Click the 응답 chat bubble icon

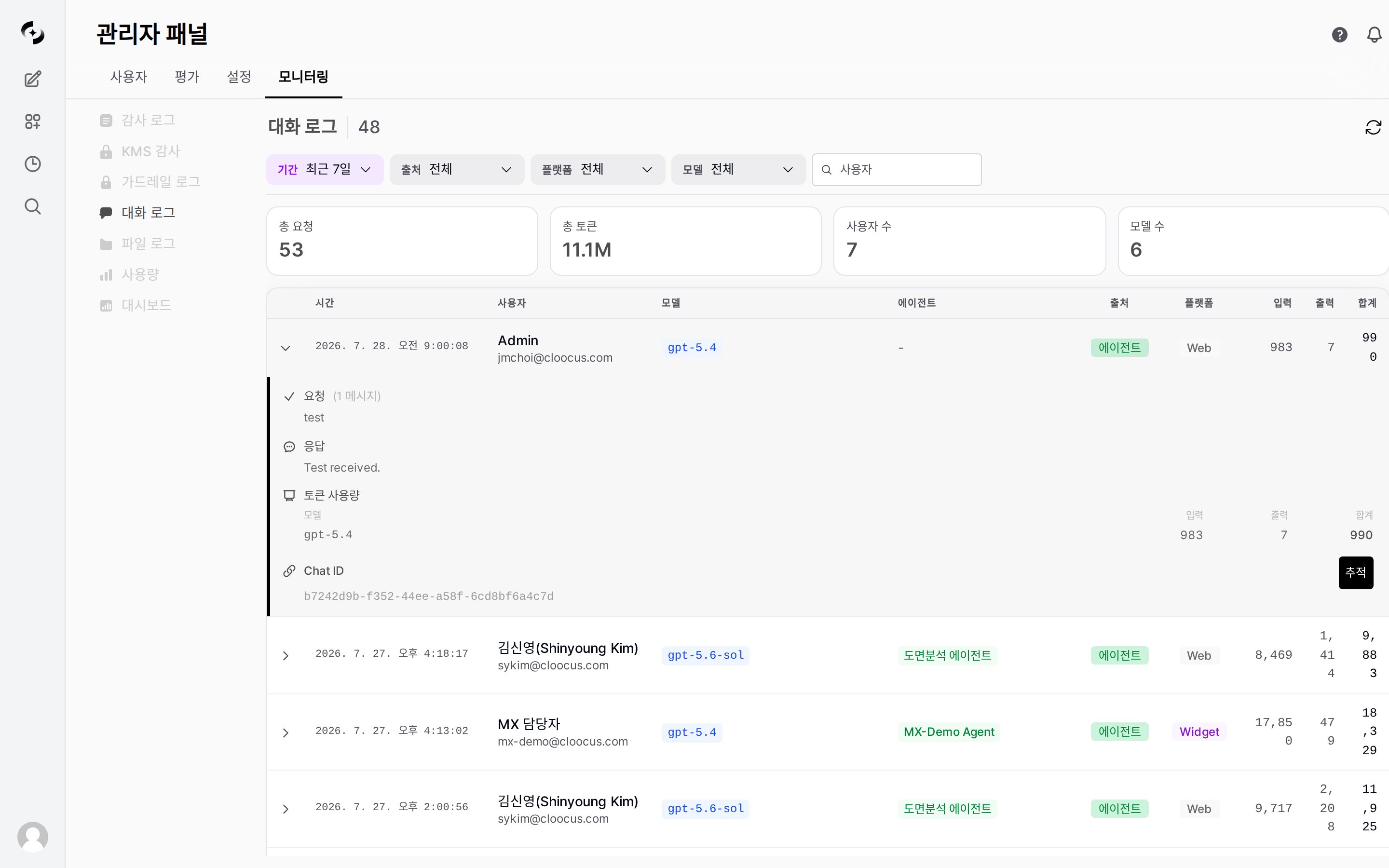pos(289,447)
